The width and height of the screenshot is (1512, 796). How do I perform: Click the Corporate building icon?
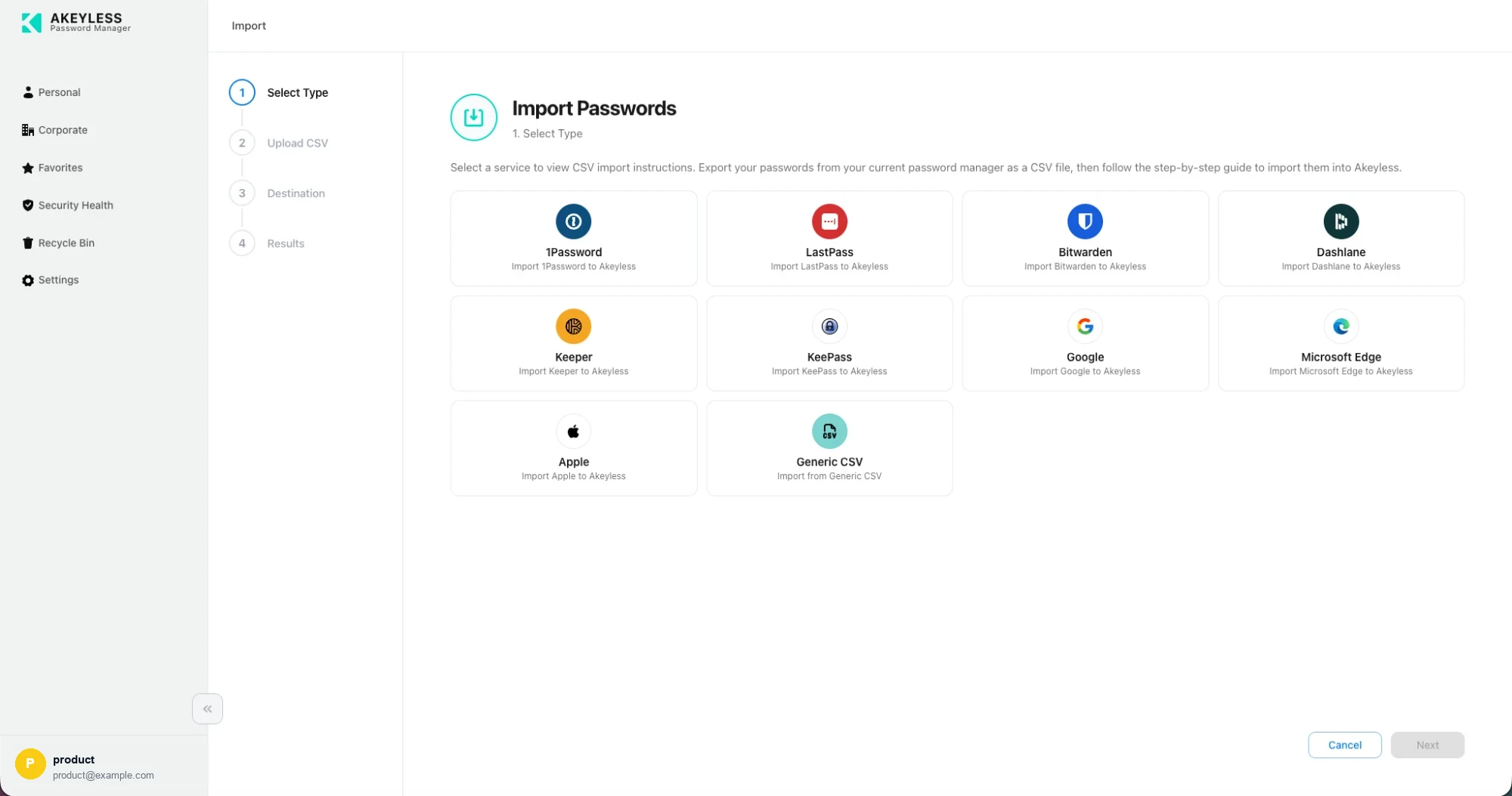pyautogui.click(x=28, y=130)
